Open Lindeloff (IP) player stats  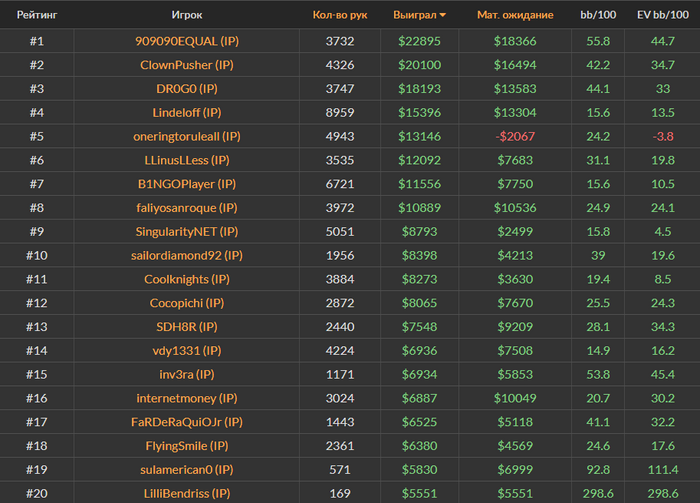click(x=187, y=113)
